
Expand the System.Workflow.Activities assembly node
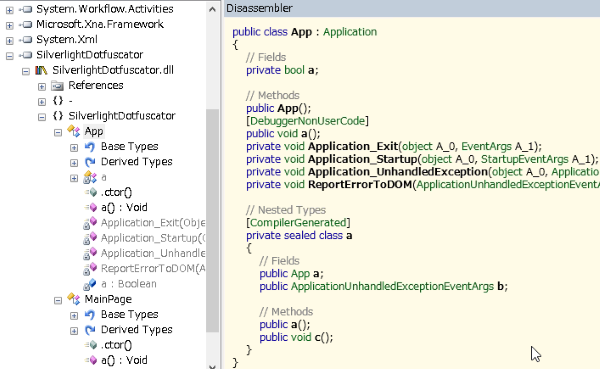(x=10, y=10)
